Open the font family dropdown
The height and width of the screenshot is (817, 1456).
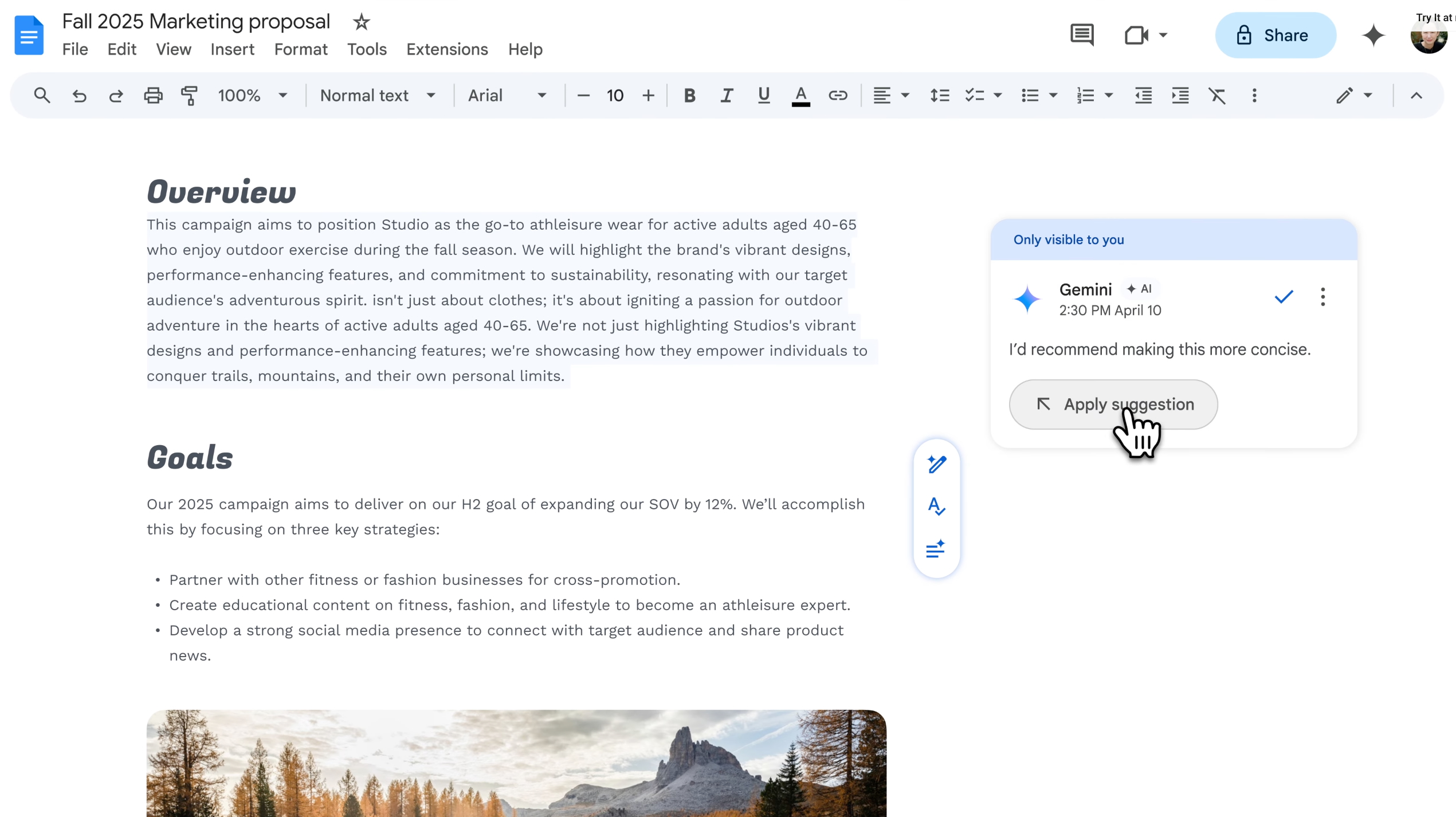point(508,95)
